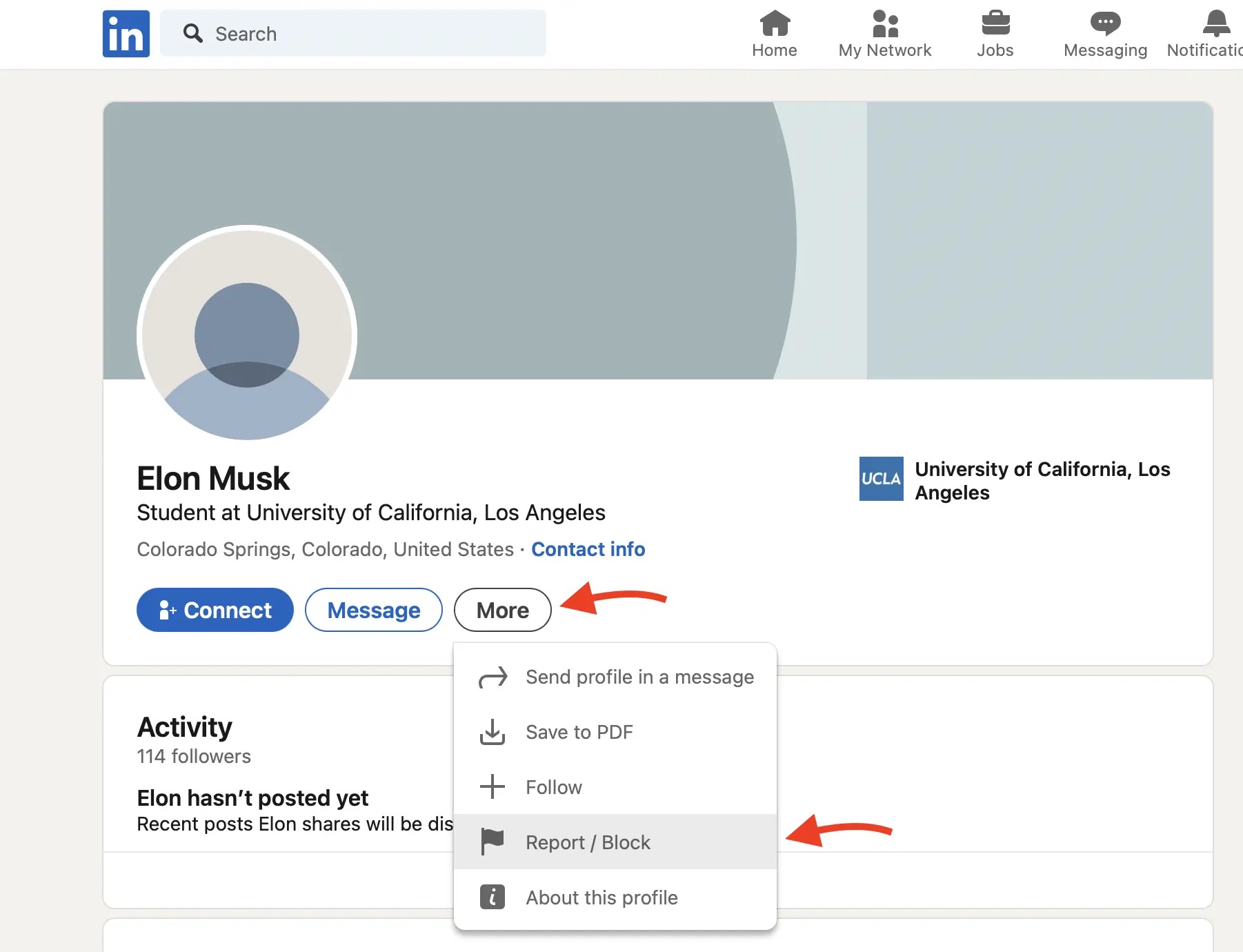Open the More options dropdown
Viewport: 1243px width, 952px height.
click(501, 610)
